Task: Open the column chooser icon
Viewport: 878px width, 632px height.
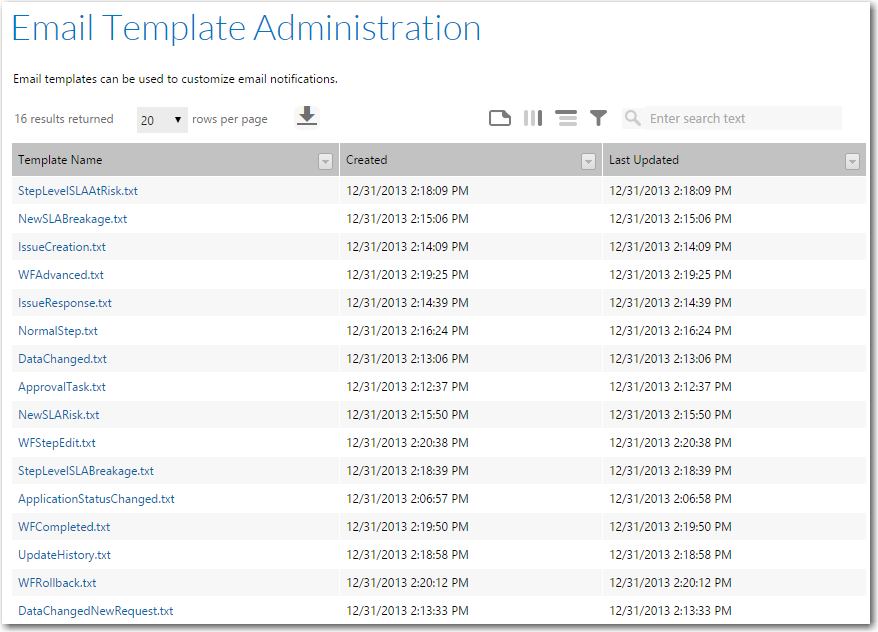Action: [x=533, y=118]
